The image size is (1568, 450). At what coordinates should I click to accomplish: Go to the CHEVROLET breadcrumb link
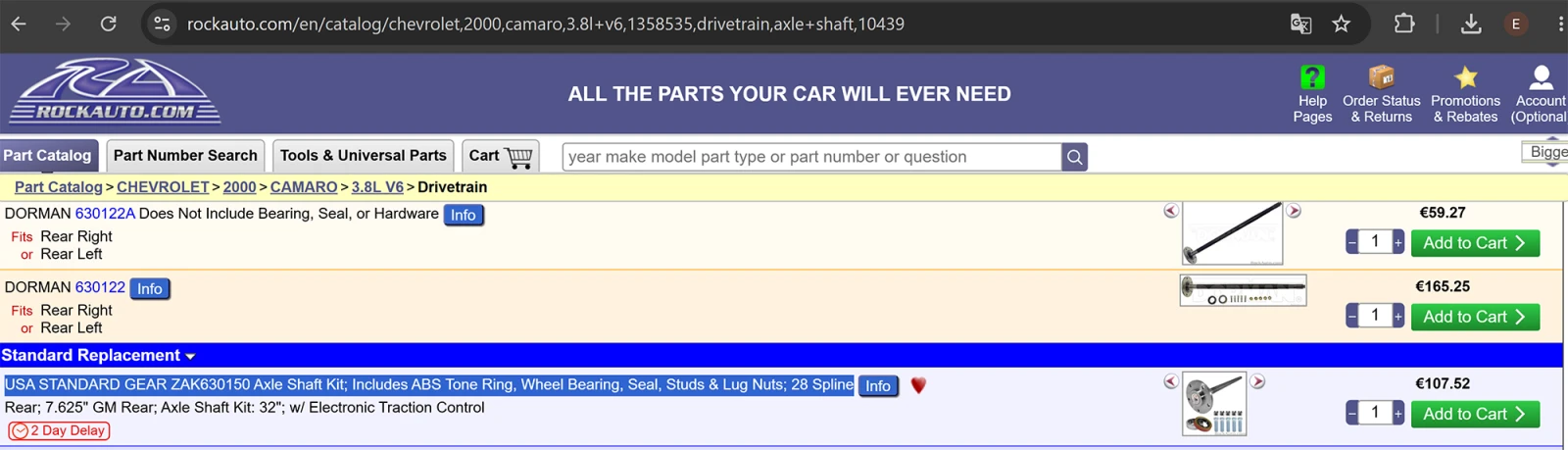[163, 187]
